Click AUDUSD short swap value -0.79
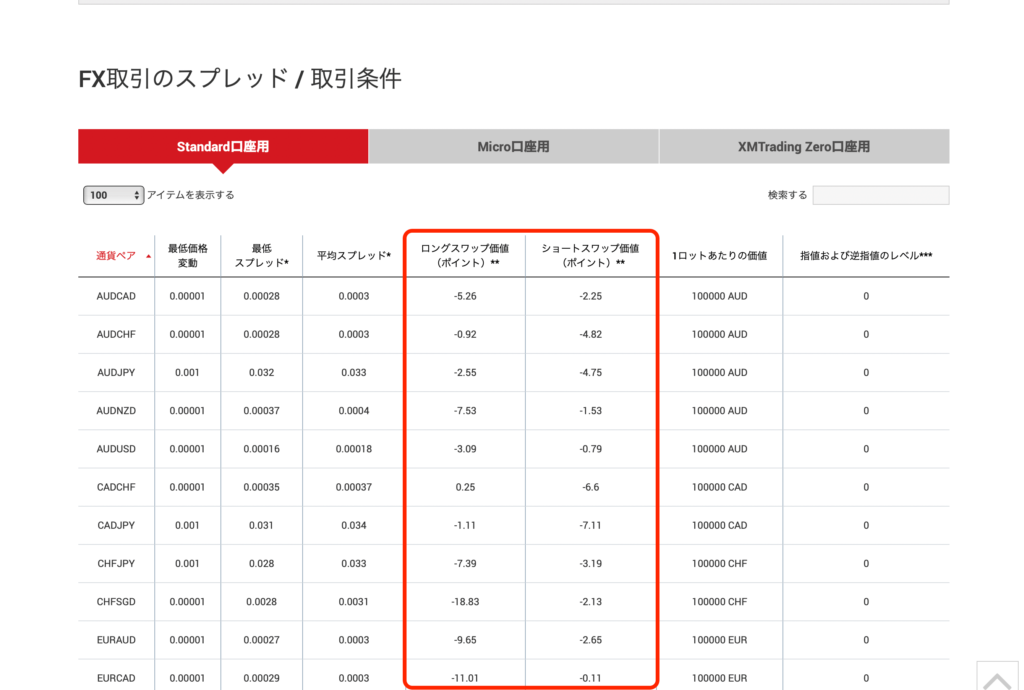Screen dimensions: 1024x690 (x=590, y=448)
